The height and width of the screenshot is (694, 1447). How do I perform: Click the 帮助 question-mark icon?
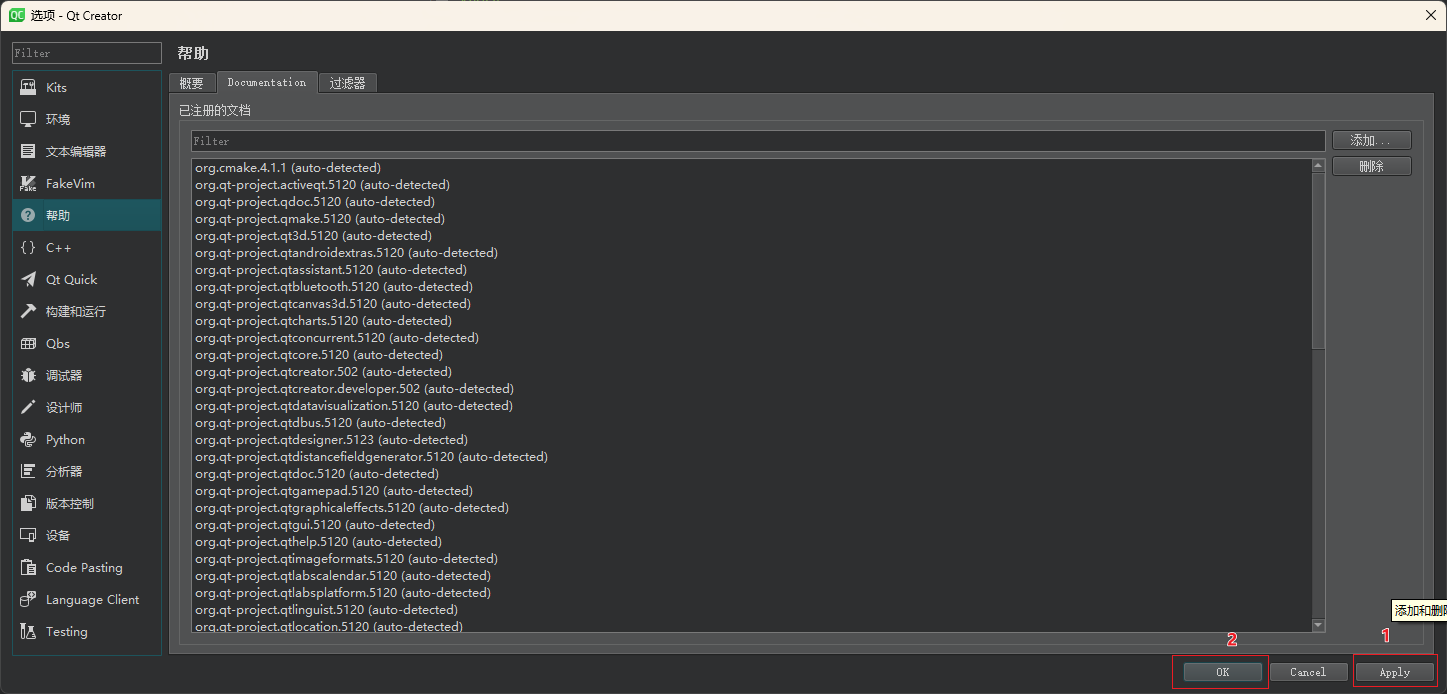[28, 216]
